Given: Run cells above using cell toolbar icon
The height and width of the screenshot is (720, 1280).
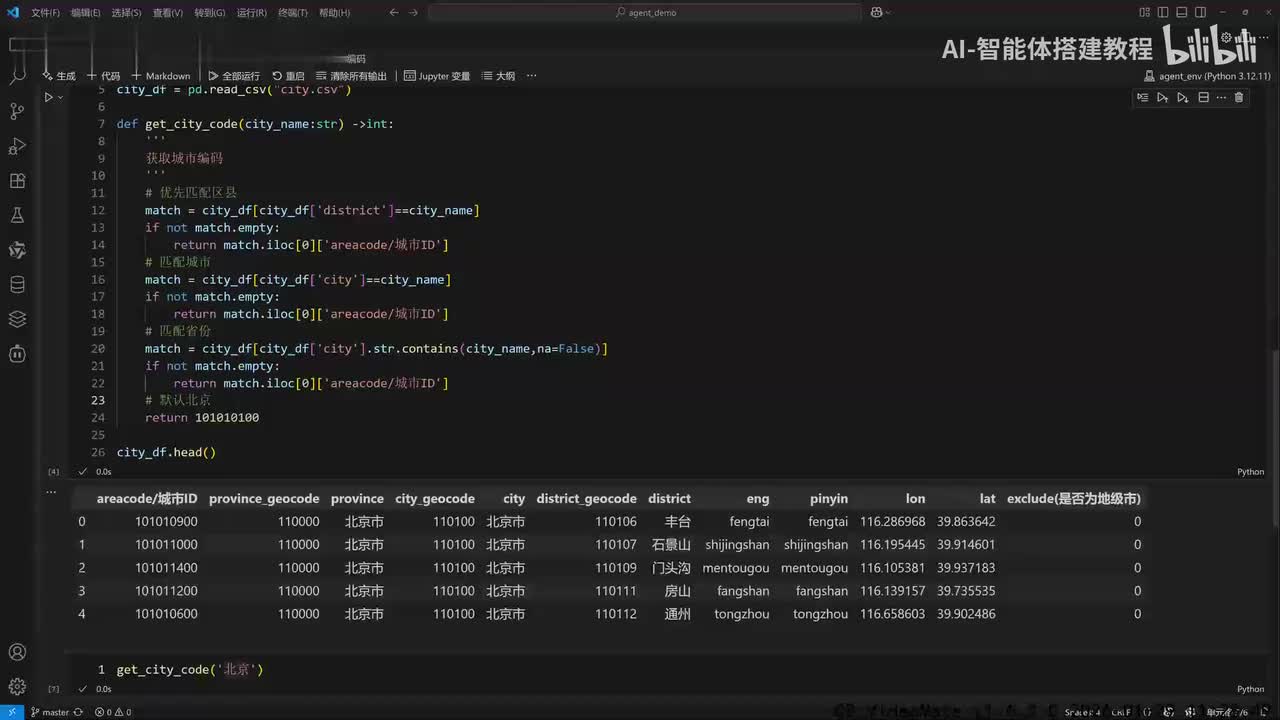Looking at the screenshot, I should point(1162,97).
